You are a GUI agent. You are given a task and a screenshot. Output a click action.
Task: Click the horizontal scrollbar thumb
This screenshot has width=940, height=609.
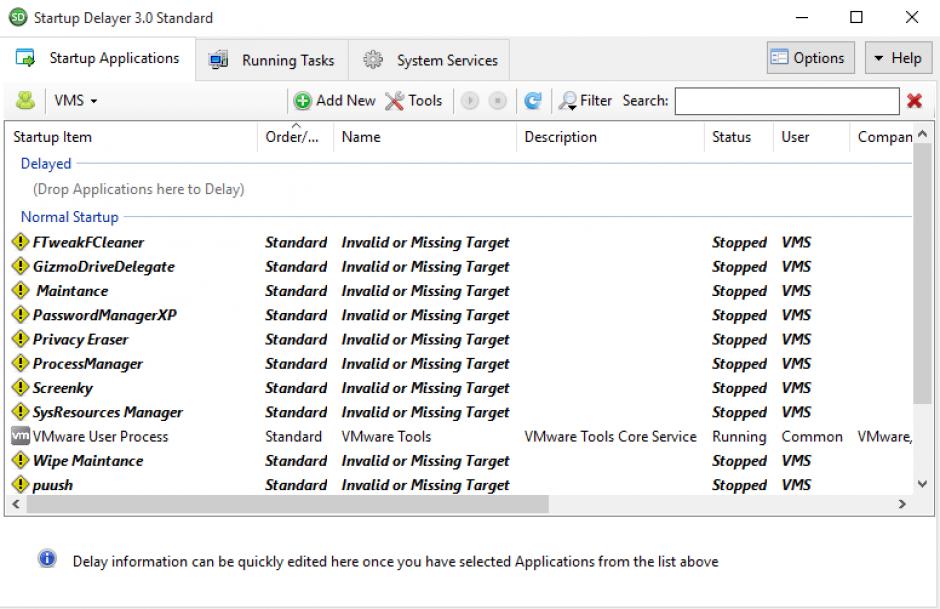coord(288,504)
